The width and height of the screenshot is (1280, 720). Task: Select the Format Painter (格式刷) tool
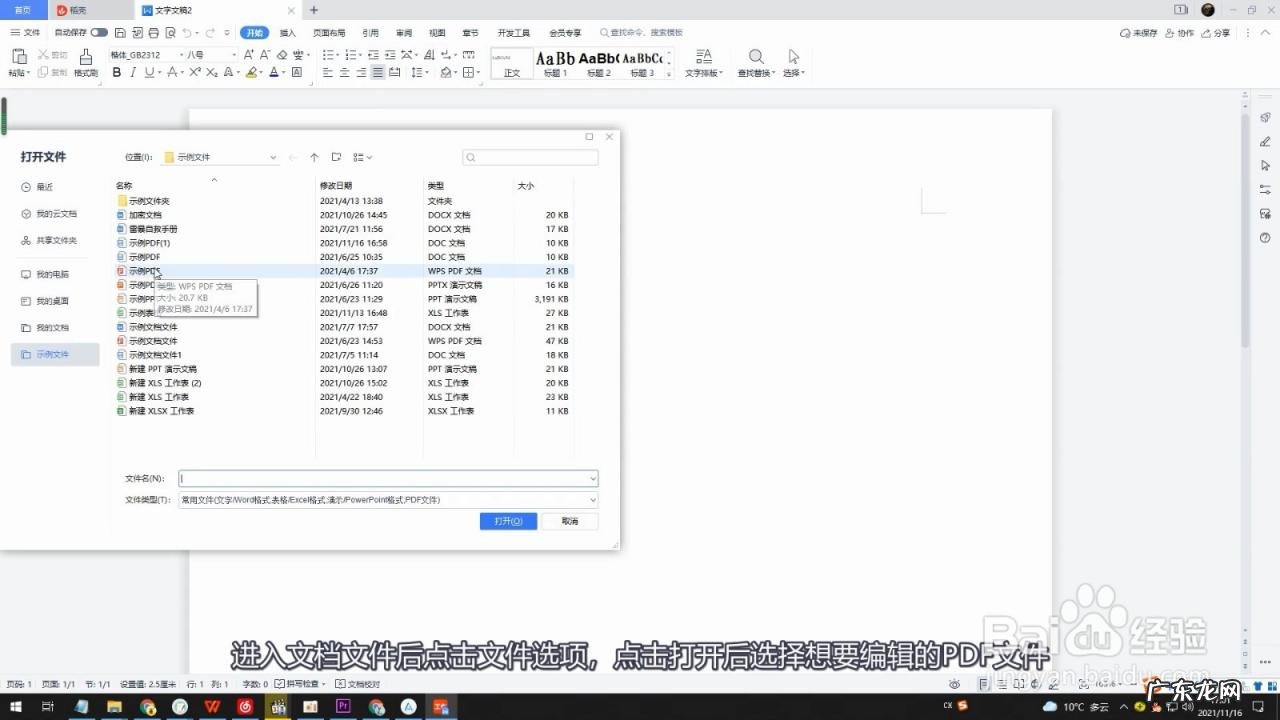coord(86,63)
